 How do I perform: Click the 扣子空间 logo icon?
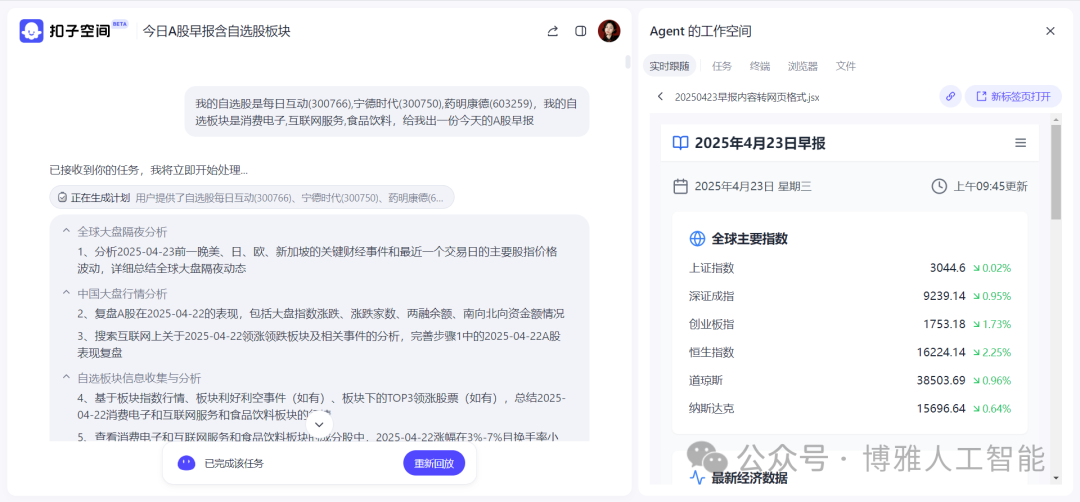(x=31, y=31)
